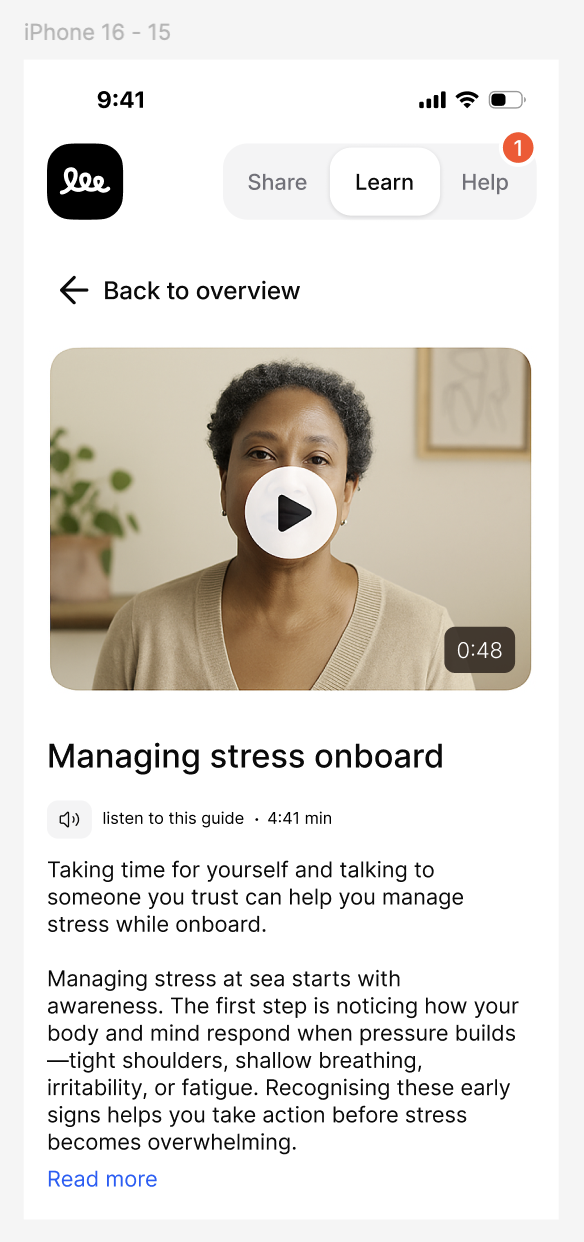The width and height of the screenshot is (584, 1242).
Task: Click the orange notification badge on Help
Action: tap(518, 148)
